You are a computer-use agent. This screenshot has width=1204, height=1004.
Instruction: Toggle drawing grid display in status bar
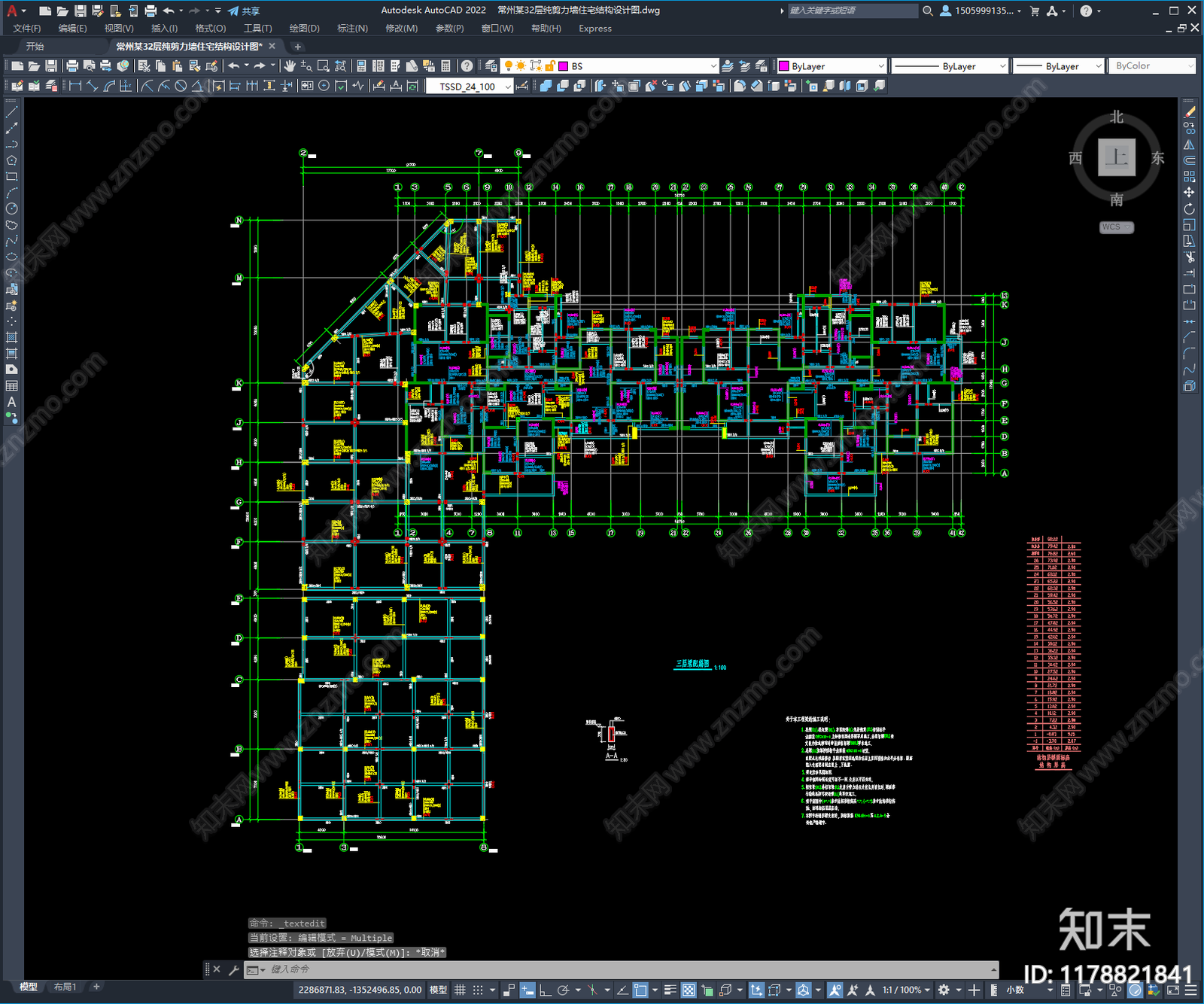tap(460, 990)
